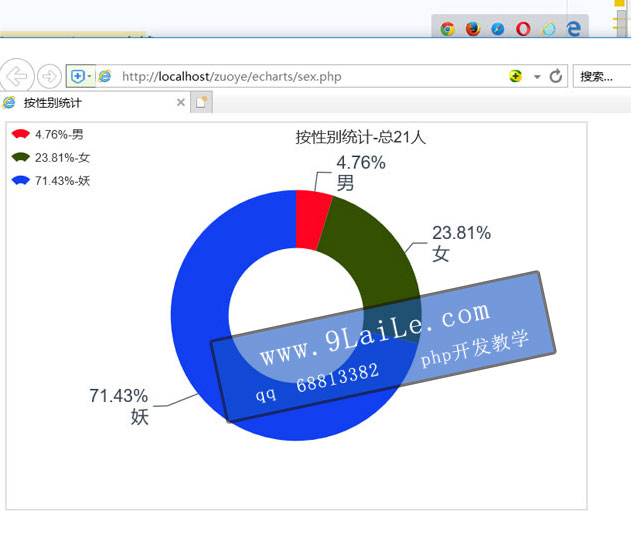Click the Chrome browser icon

(447, 29)
